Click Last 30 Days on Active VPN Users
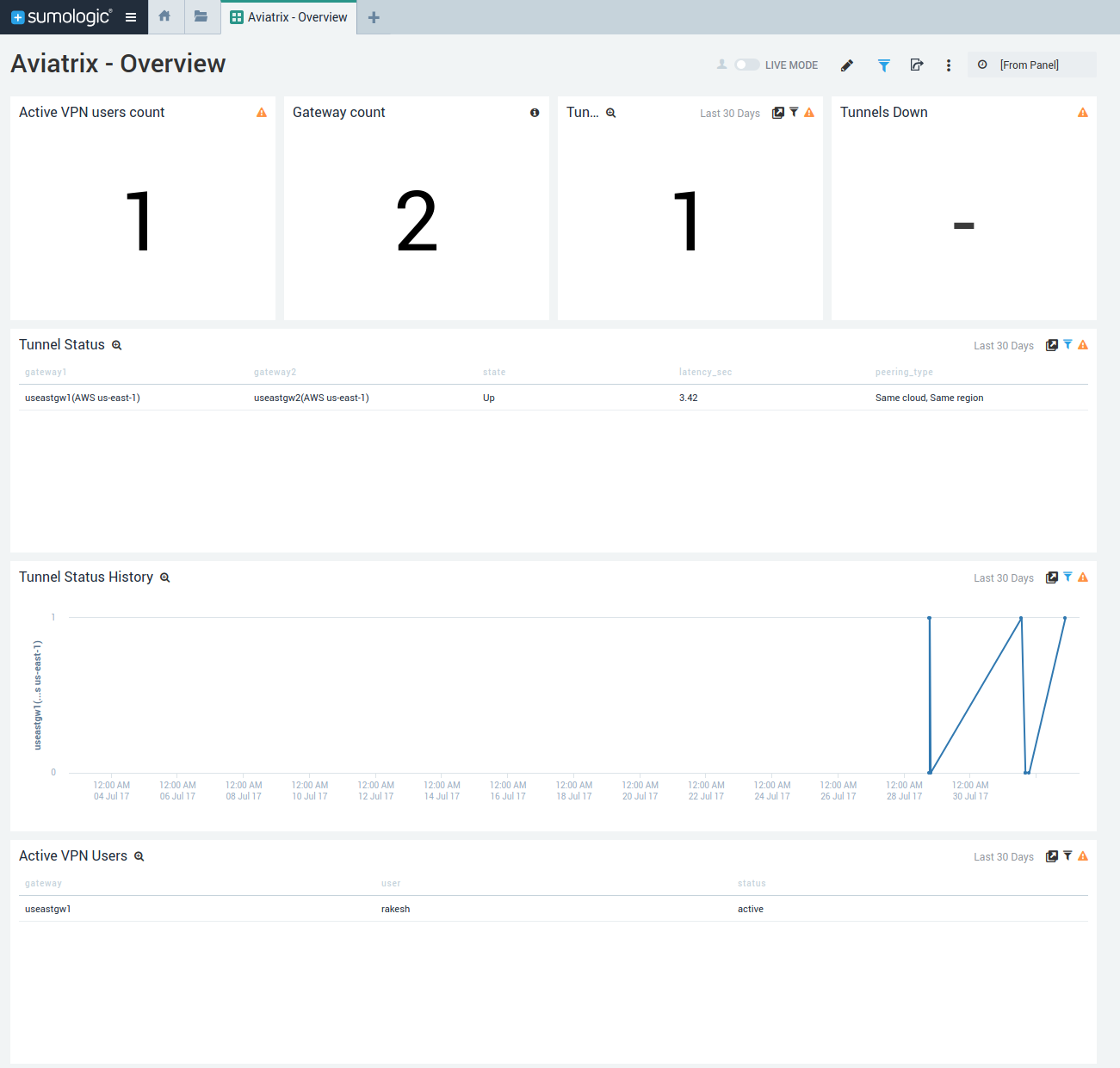The height and width of the screenshot is (1068, 1120). point(1004,857)
